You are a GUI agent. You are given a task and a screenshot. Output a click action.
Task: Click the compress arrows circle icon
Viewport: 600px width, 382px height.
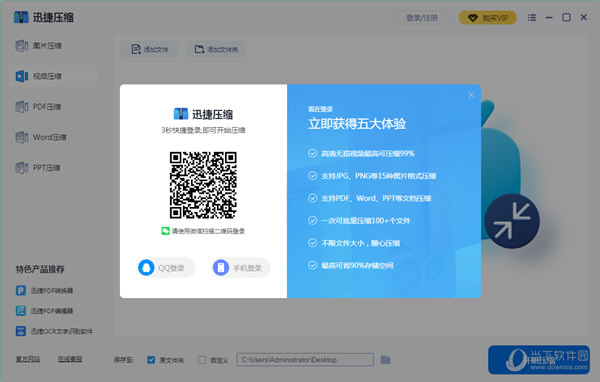coord(512,221)
